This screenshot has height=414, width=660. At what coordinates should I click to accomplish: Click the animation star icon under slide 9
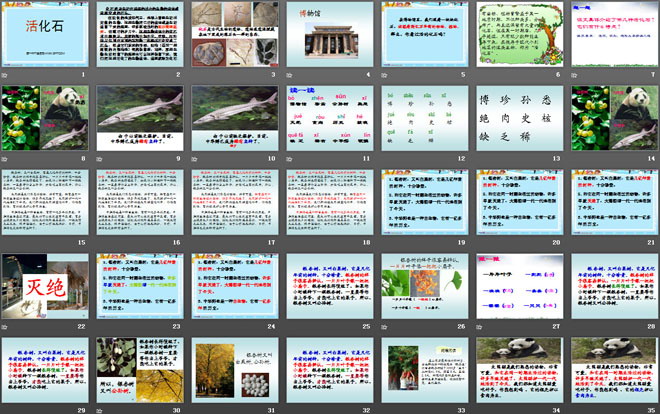coord(99,159)
